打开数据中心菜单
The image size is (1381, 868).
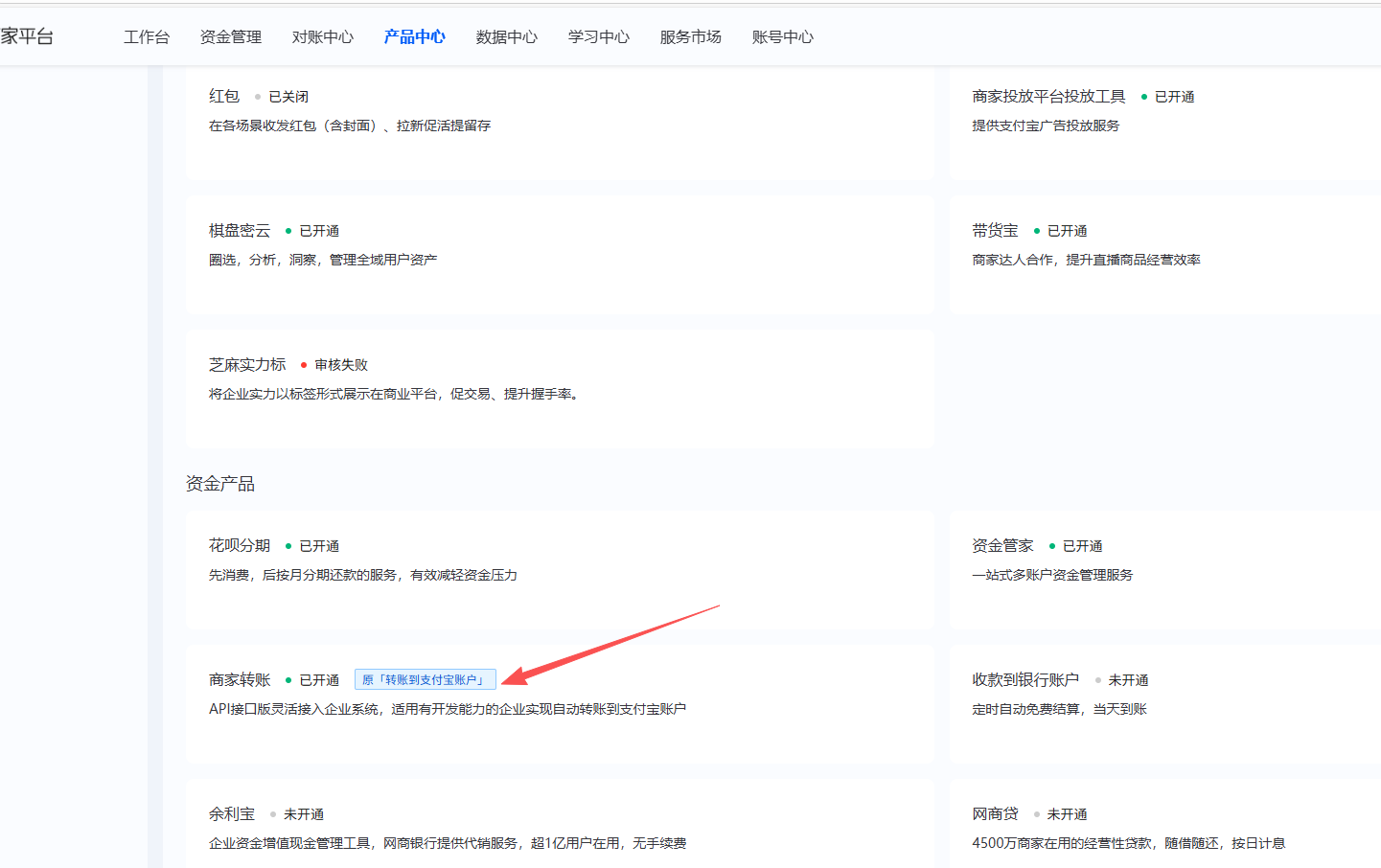click(506, 36)
